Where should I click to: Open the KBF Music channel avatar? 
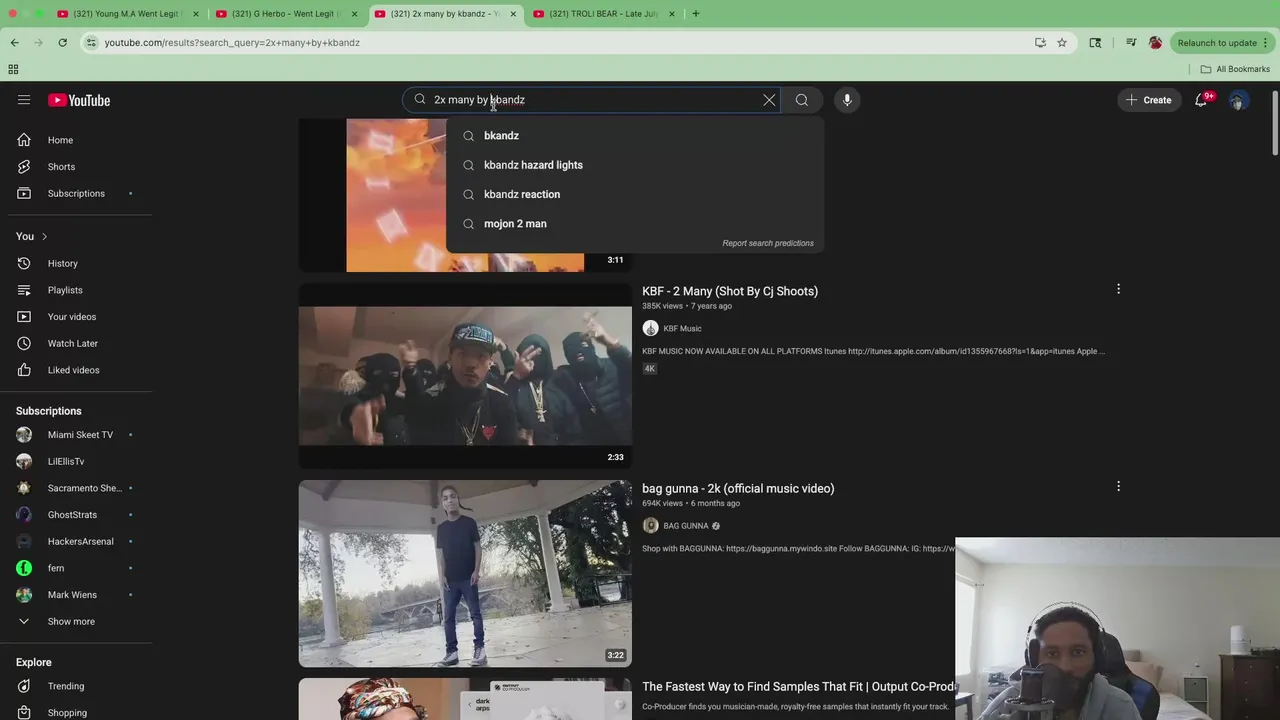point(650,328)
